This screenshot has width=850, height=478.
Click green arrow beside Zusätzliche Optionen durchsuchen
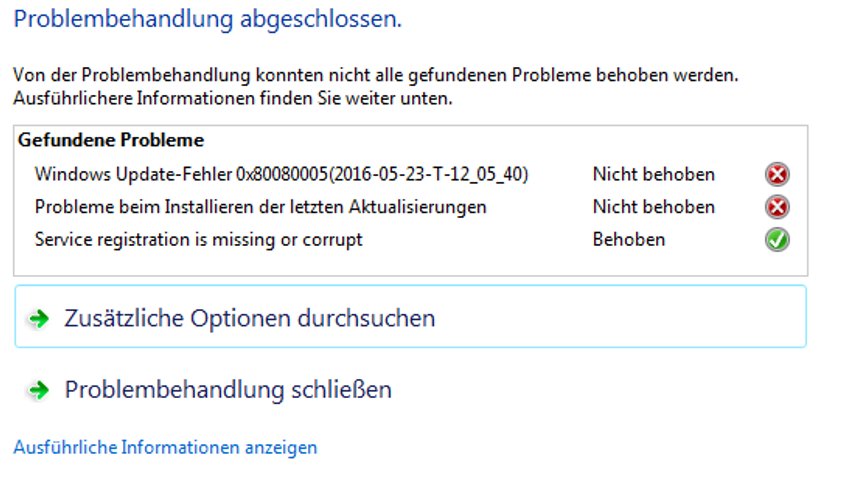[39, 318]
